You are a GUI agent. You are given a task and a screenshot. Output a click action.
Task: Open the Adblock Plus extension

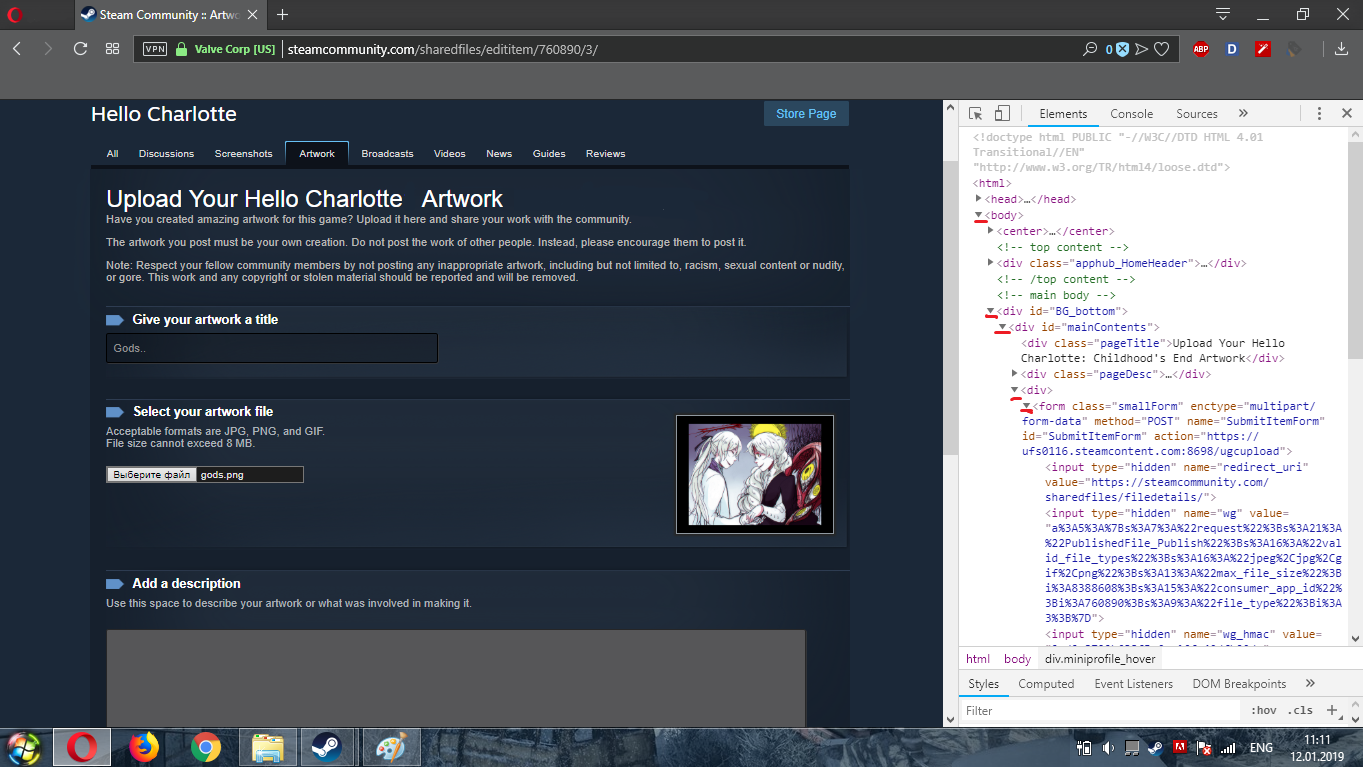[x=1201, y=49]
